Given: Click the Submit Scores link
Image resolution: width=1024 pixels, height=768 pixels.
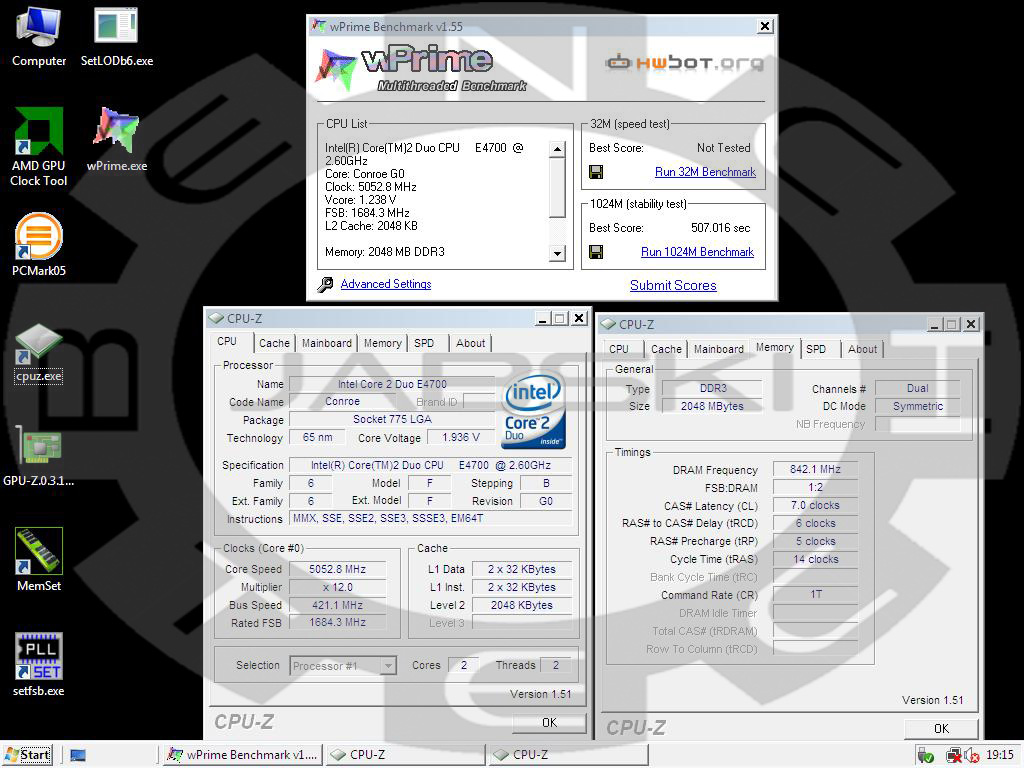Looking at the screenshot, I should 673,285.
